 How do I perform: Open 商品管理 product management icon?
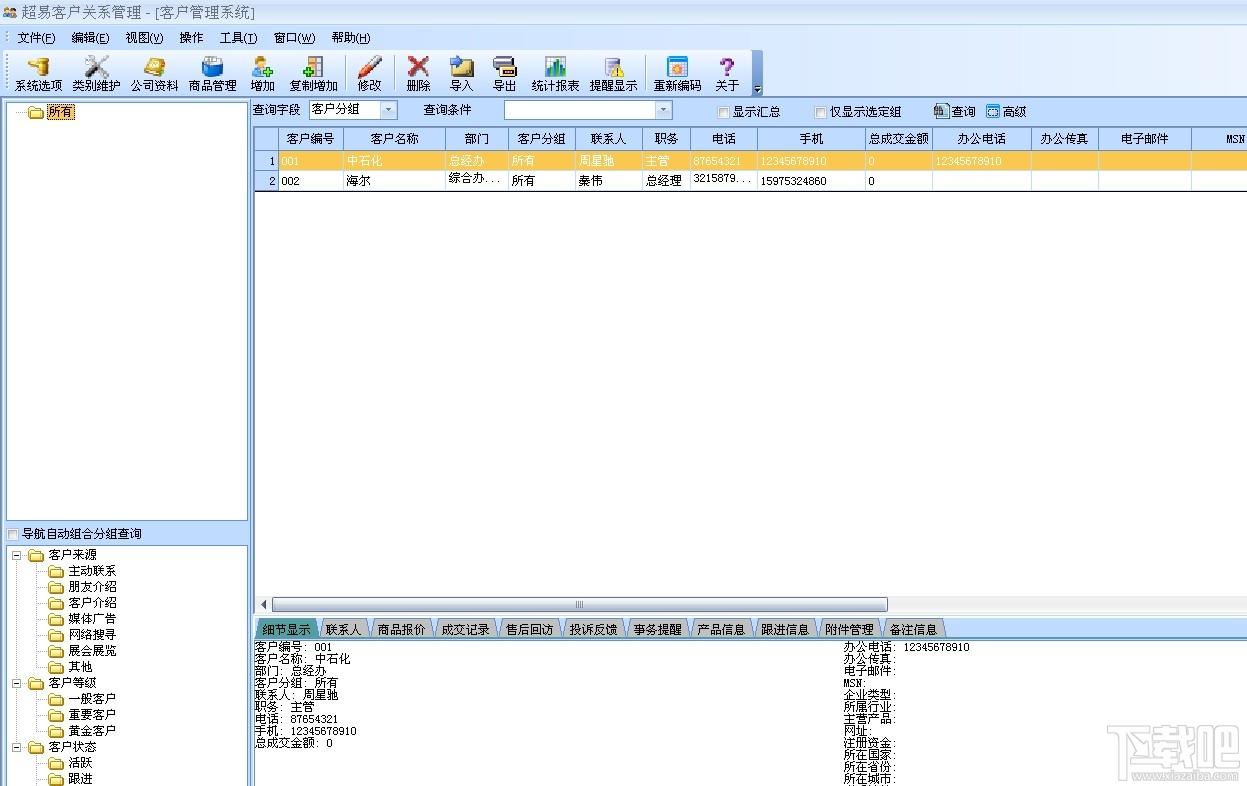pyautogui.click(x=212, y=74)
